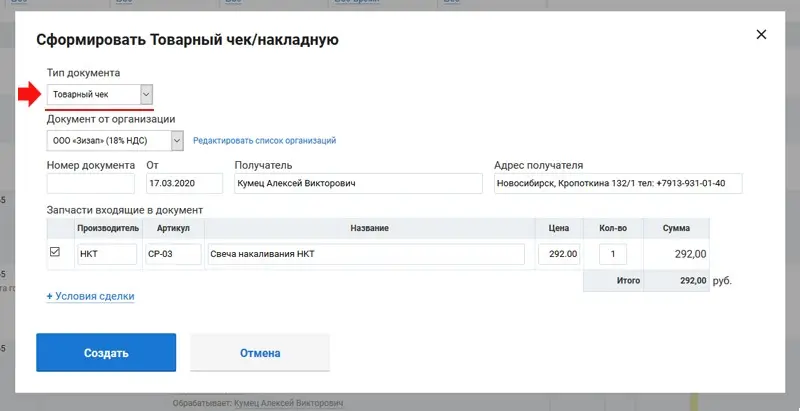Click the Итого total value 292,00

693,280
